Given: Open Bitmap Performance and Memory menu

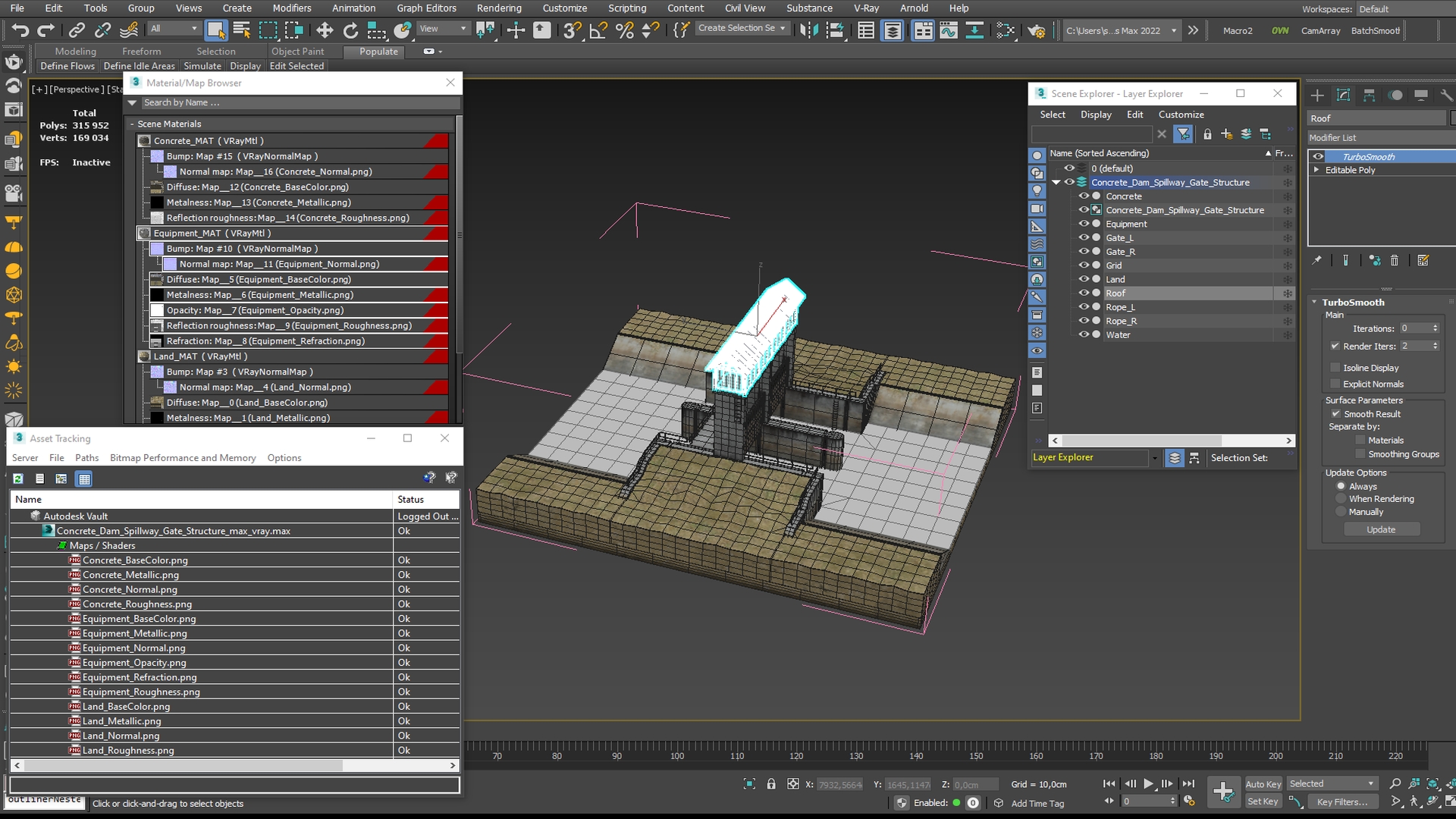Looking at the screenshot, I should pos(183,458).
